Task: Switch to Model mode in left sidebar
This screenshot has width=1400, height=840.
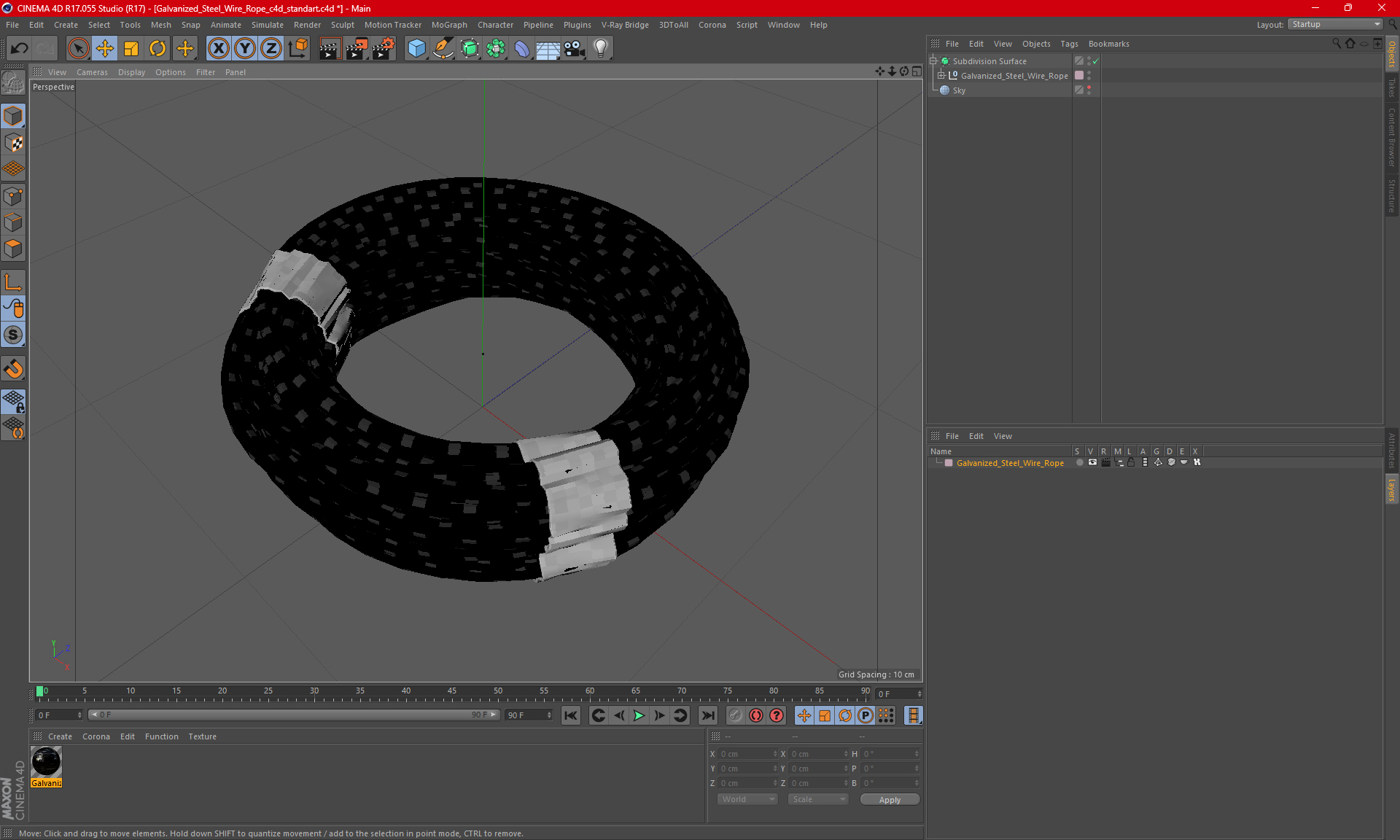Action: click(13, 116)
